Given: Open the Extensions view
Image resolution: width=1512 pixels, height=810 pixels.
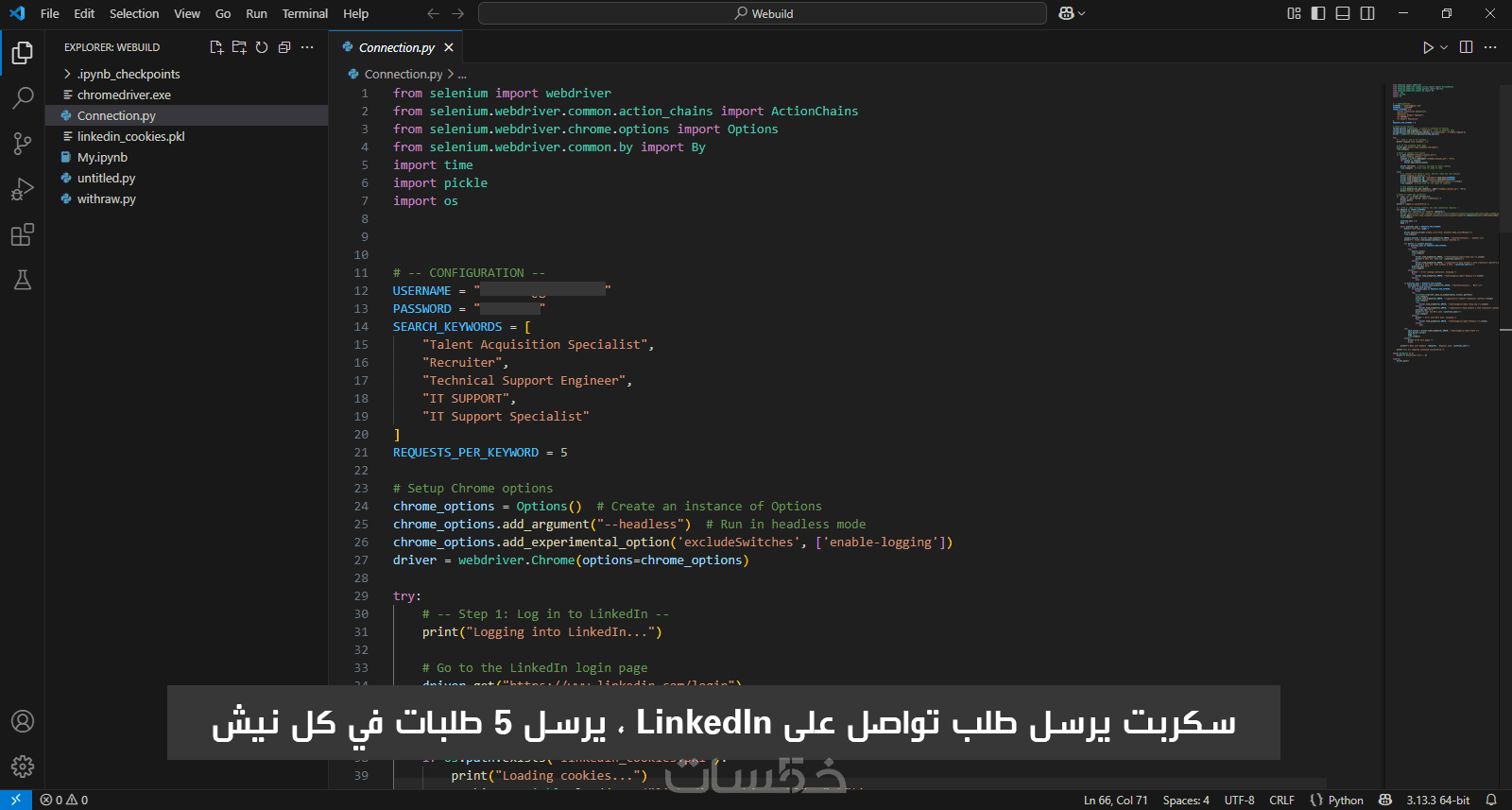Looking at the screenshot, I should click(23, 234).
